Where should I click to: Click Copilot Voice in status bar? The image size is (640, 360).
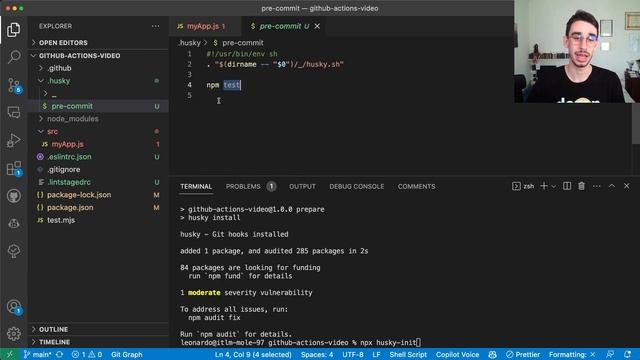pyautogui.click(x=458, y=354)
